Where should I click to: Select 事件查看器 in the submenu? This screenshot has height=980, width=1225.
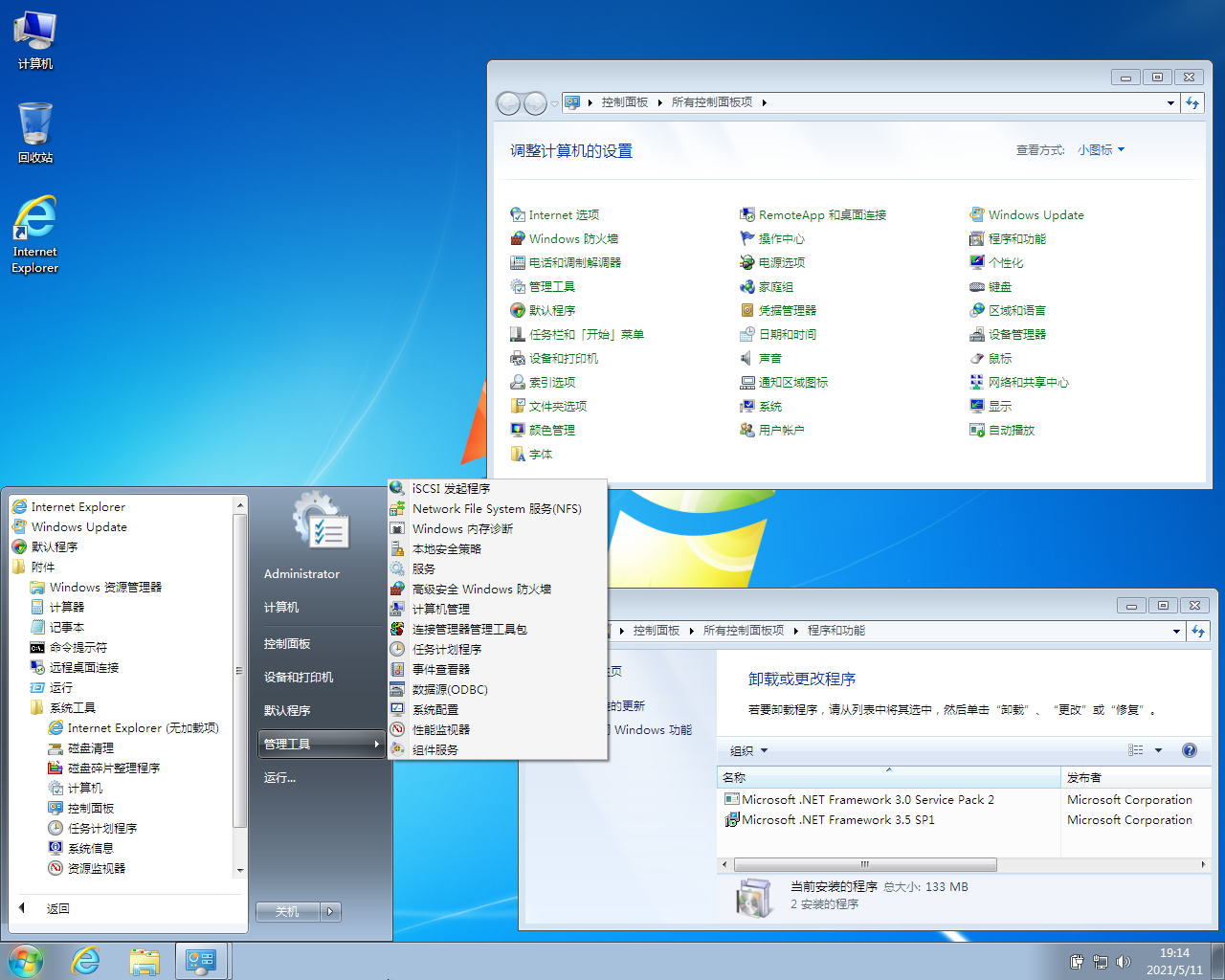(x=440, y=670)
